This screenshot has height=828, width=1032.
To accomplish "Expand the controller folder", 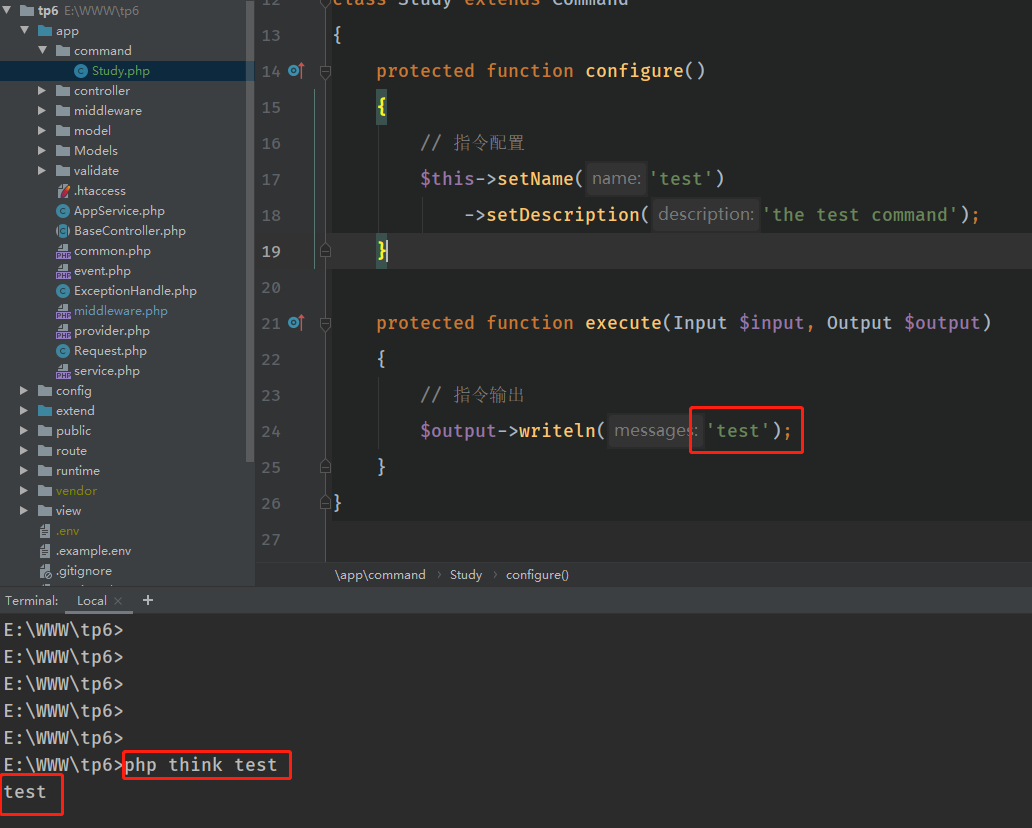I will tap(42, 90).
